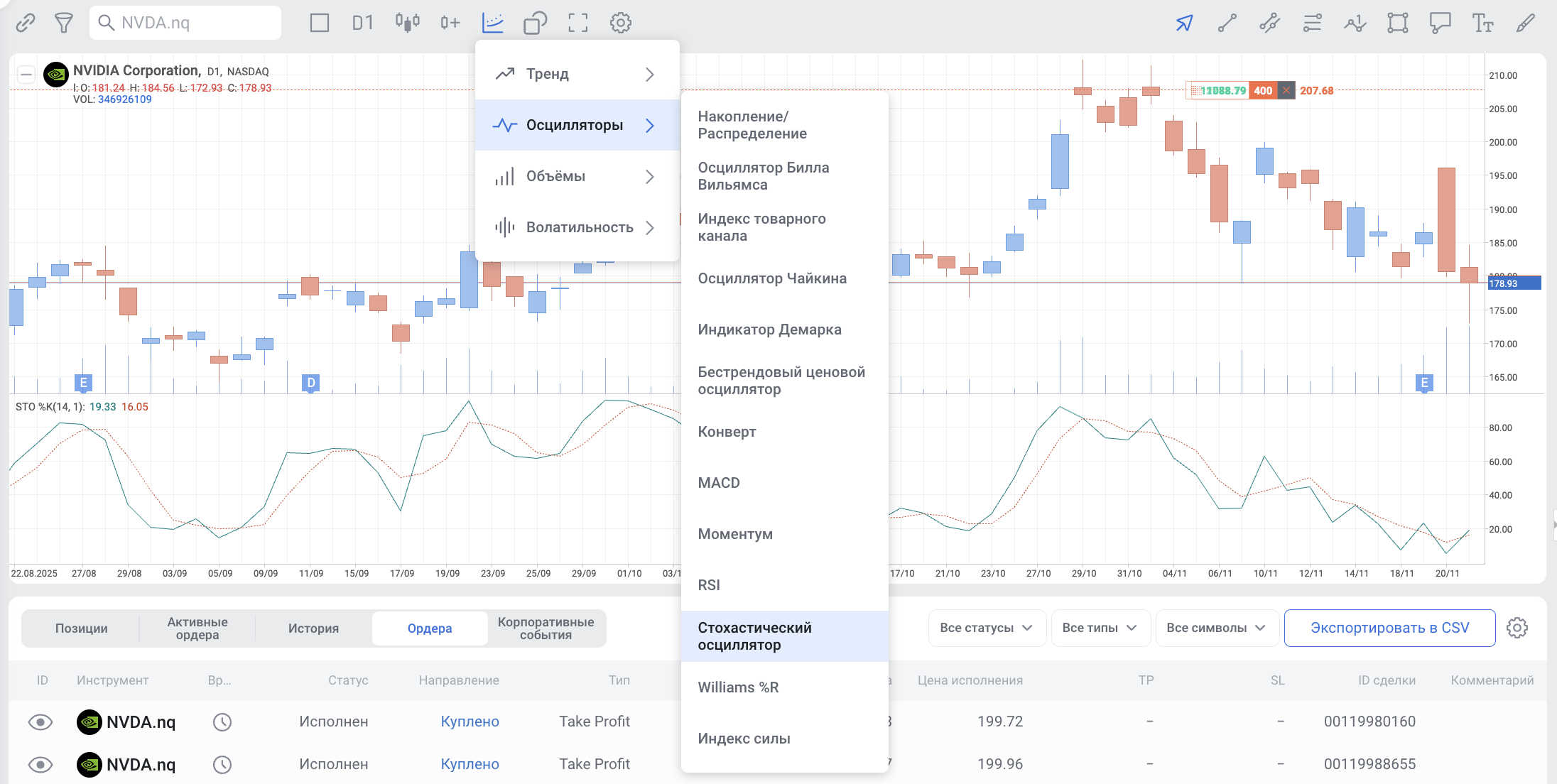Expand the "Все статусы" dropdown
The image size is (1557, 784).
(986, 628)
